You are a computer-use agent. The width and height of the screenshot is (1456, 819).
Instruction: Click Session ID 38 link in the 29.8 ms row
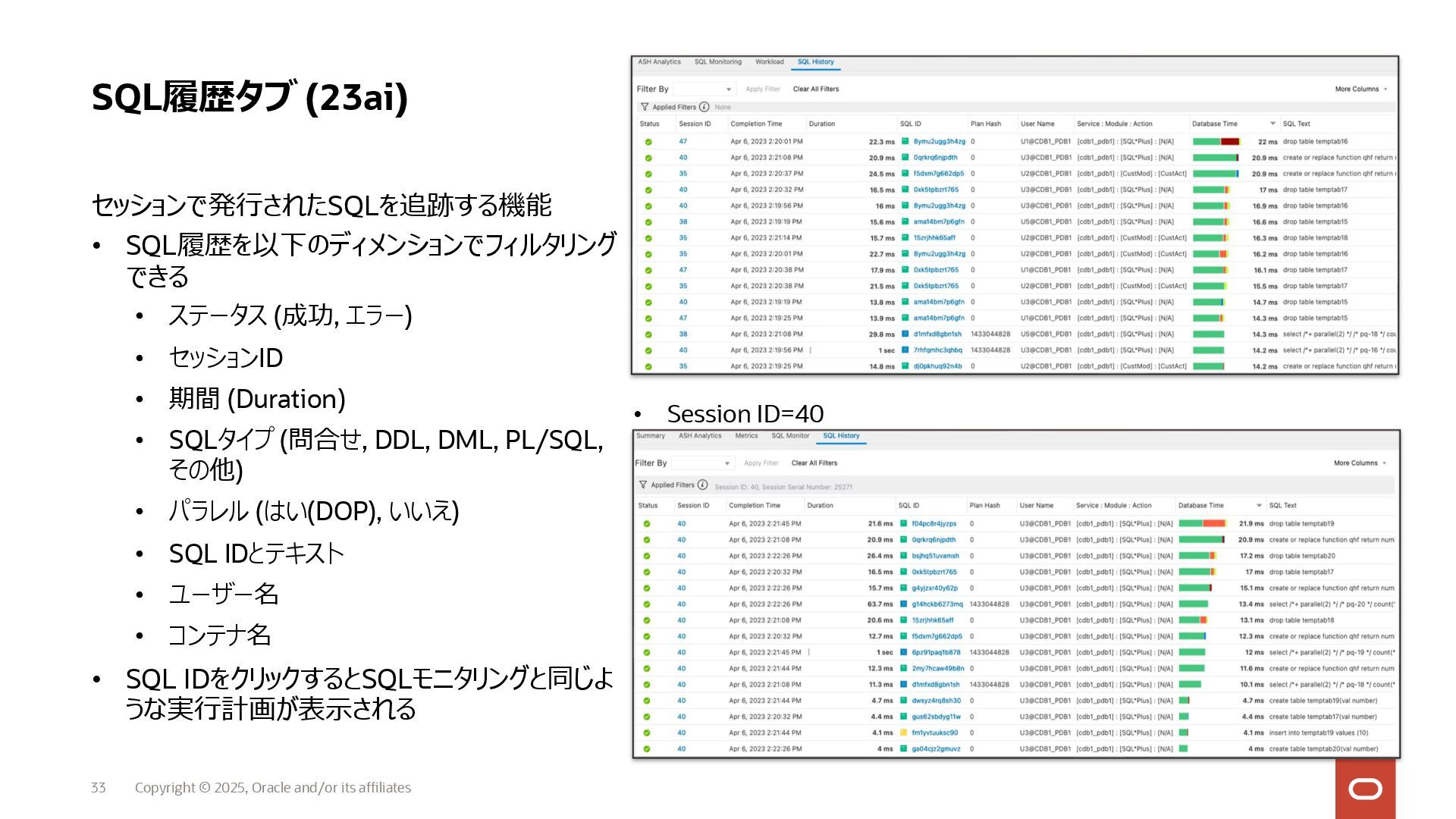(683, 334)
